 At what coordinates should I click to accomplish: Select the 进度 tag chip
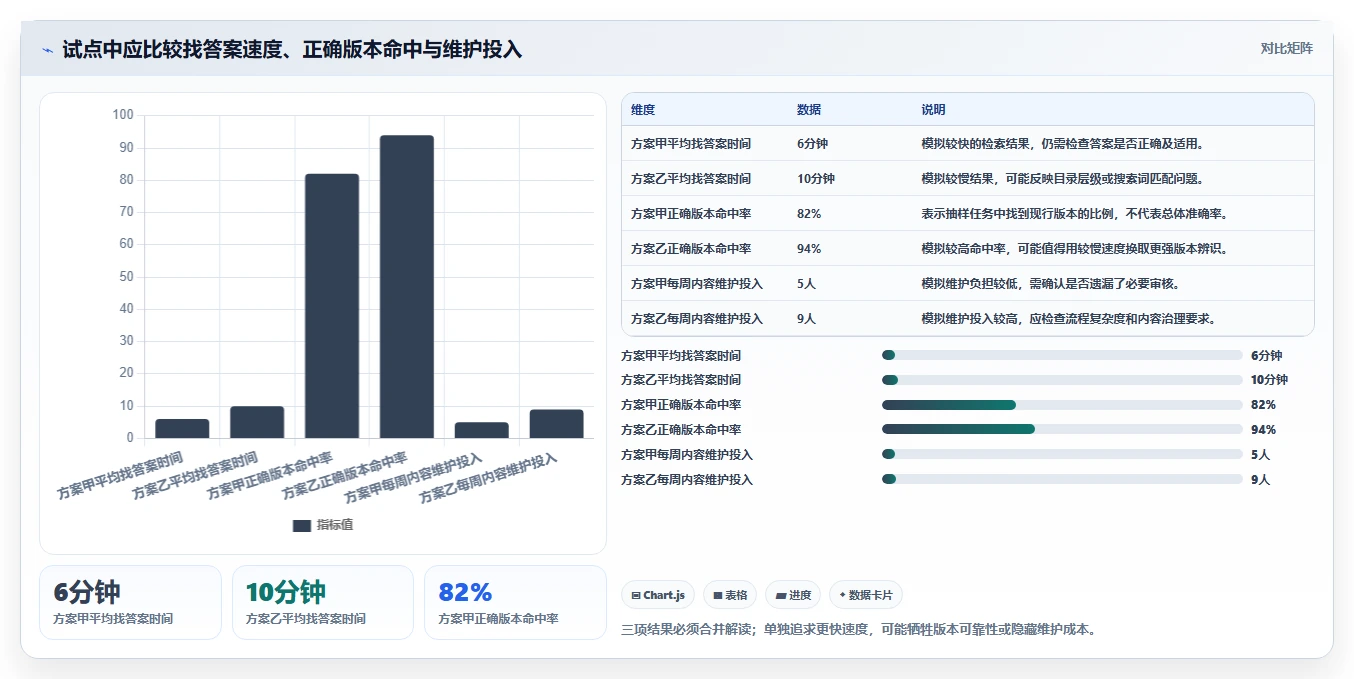click(x=793, y=595)
